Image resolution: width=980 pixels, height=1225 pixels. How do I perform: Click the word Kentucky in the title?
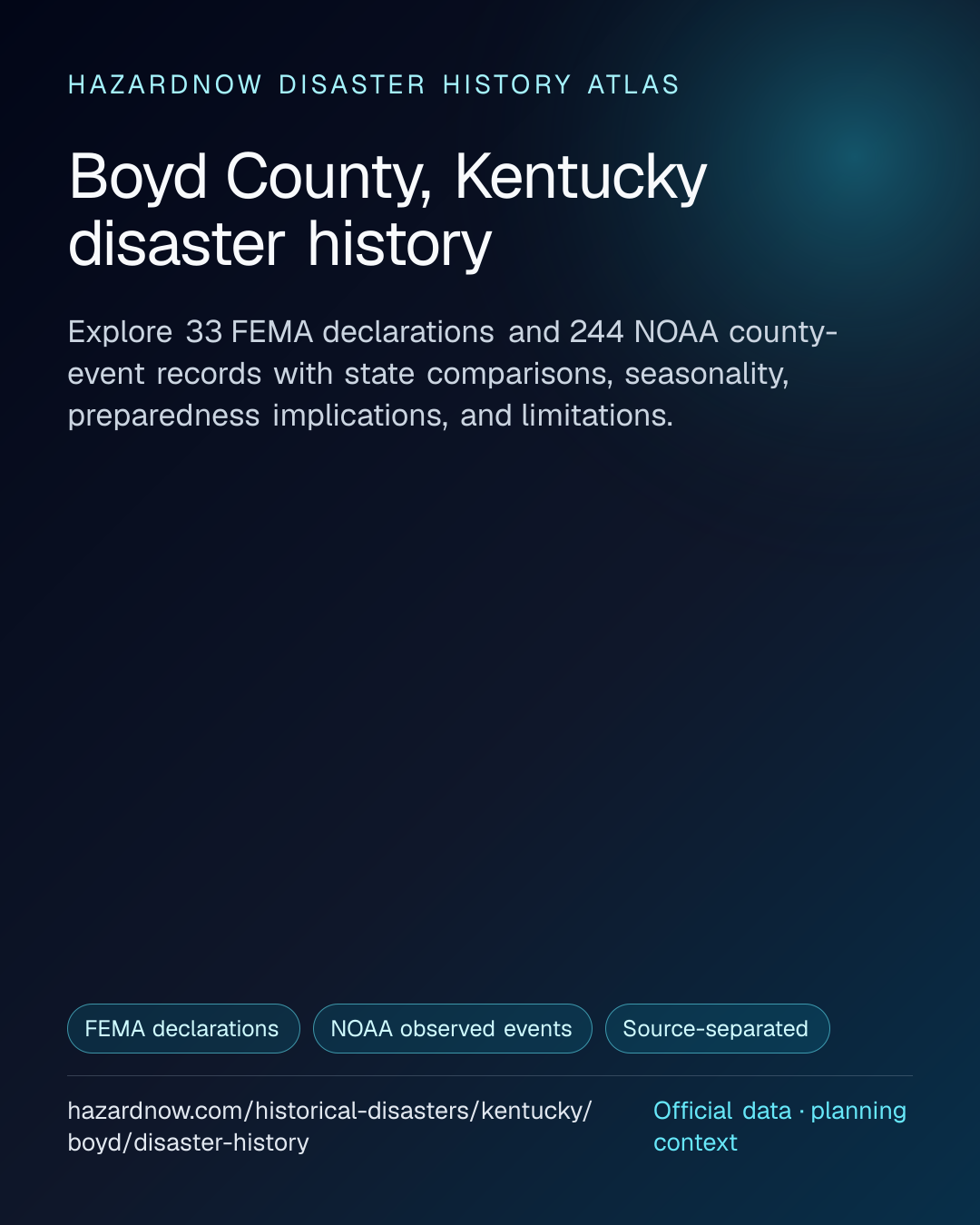[581, 179]
